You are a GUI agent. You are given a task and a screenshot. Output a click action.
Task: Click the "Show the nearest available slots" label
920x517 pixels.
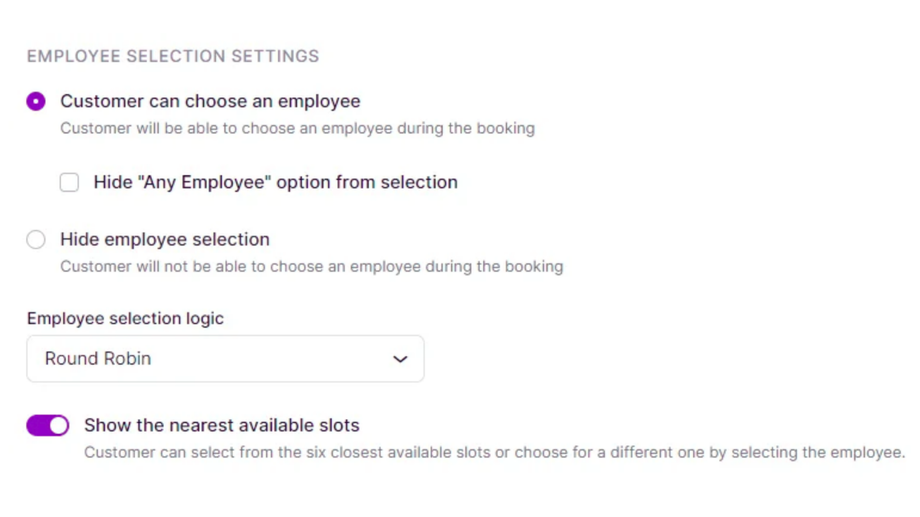tap(221, 426)
